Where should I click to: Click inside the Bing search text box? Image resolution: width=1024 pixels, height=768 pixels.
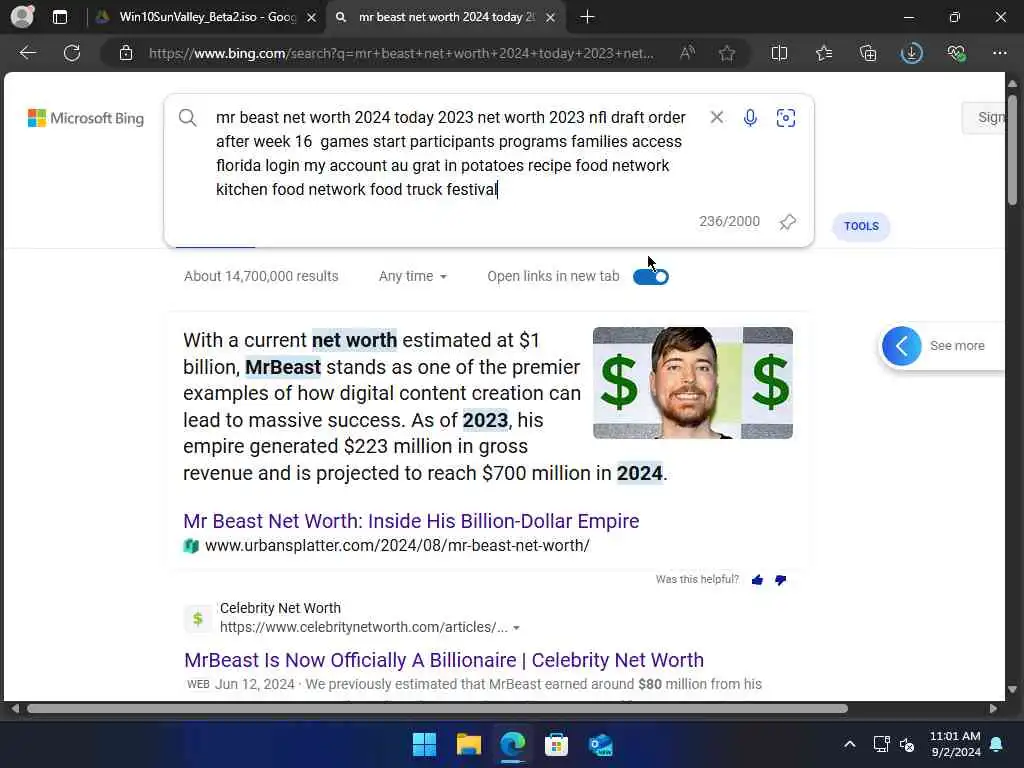[x=451, y=153]
